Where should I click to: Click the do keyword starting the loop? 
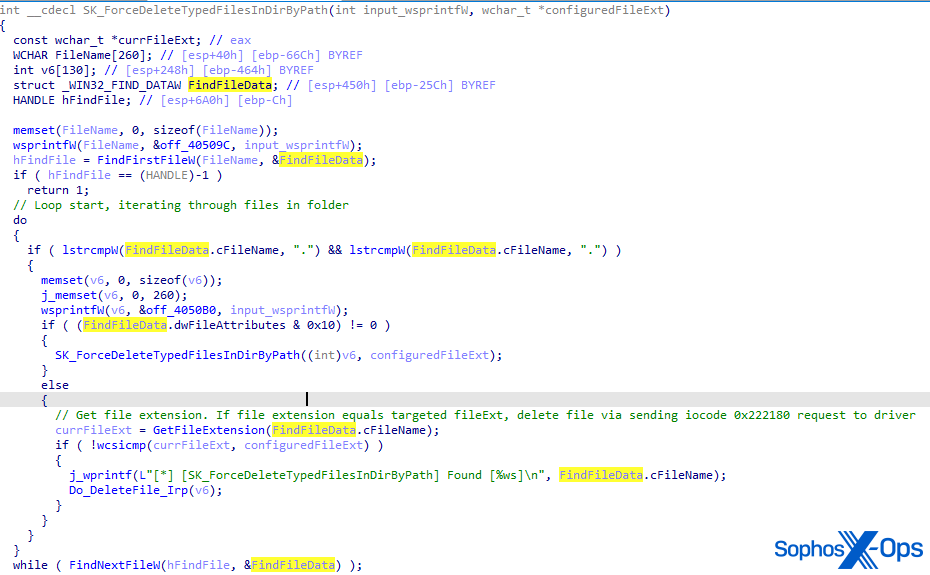point(20,220)
